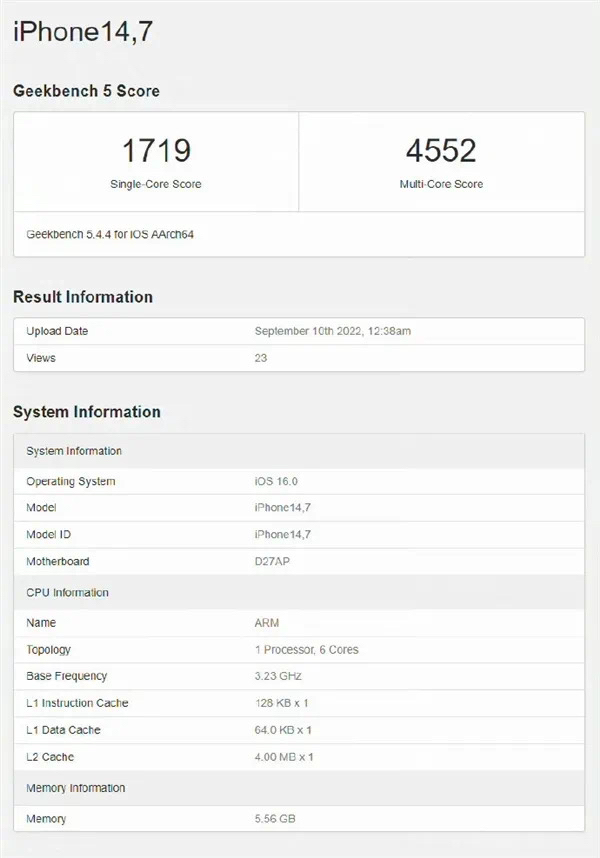
Task: Click the Single-Core Score label
Action: click(156, 184)
